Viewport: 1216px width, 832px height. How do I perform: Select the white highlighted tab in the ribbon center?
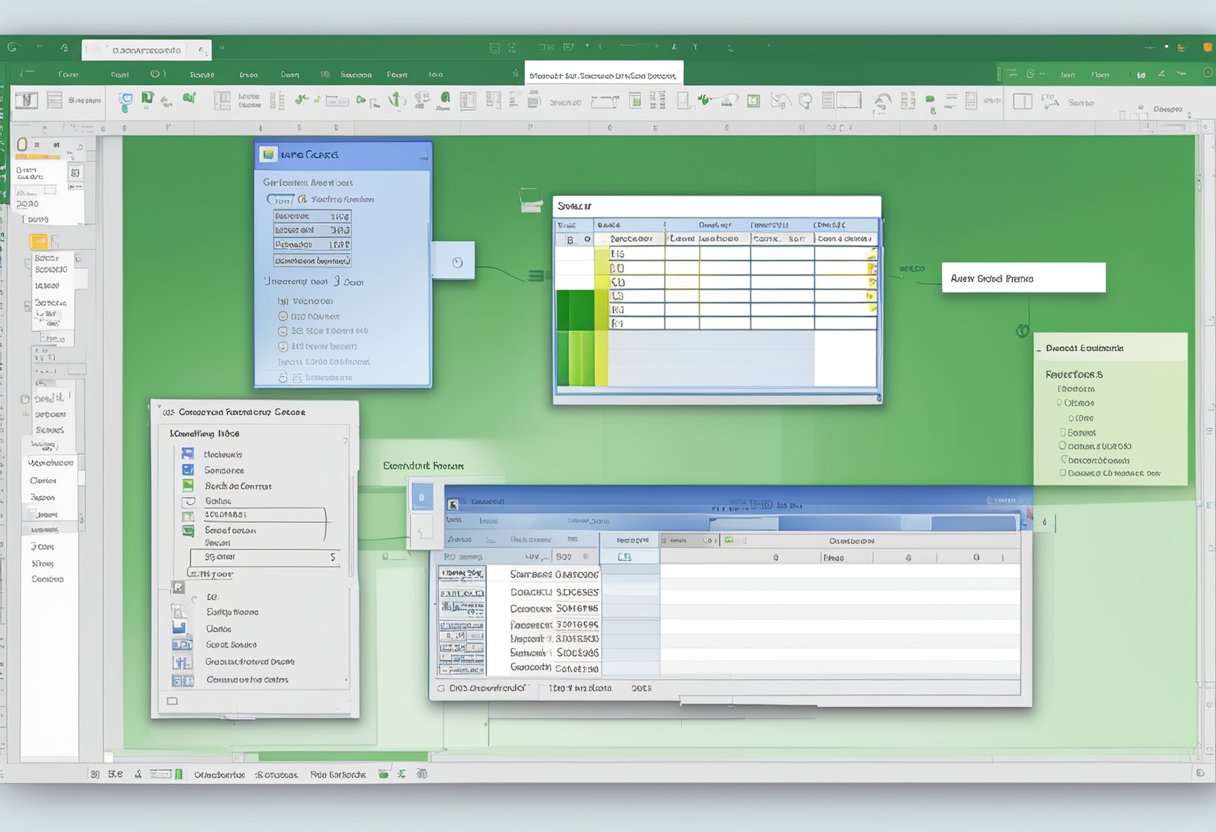pos(603,74)
